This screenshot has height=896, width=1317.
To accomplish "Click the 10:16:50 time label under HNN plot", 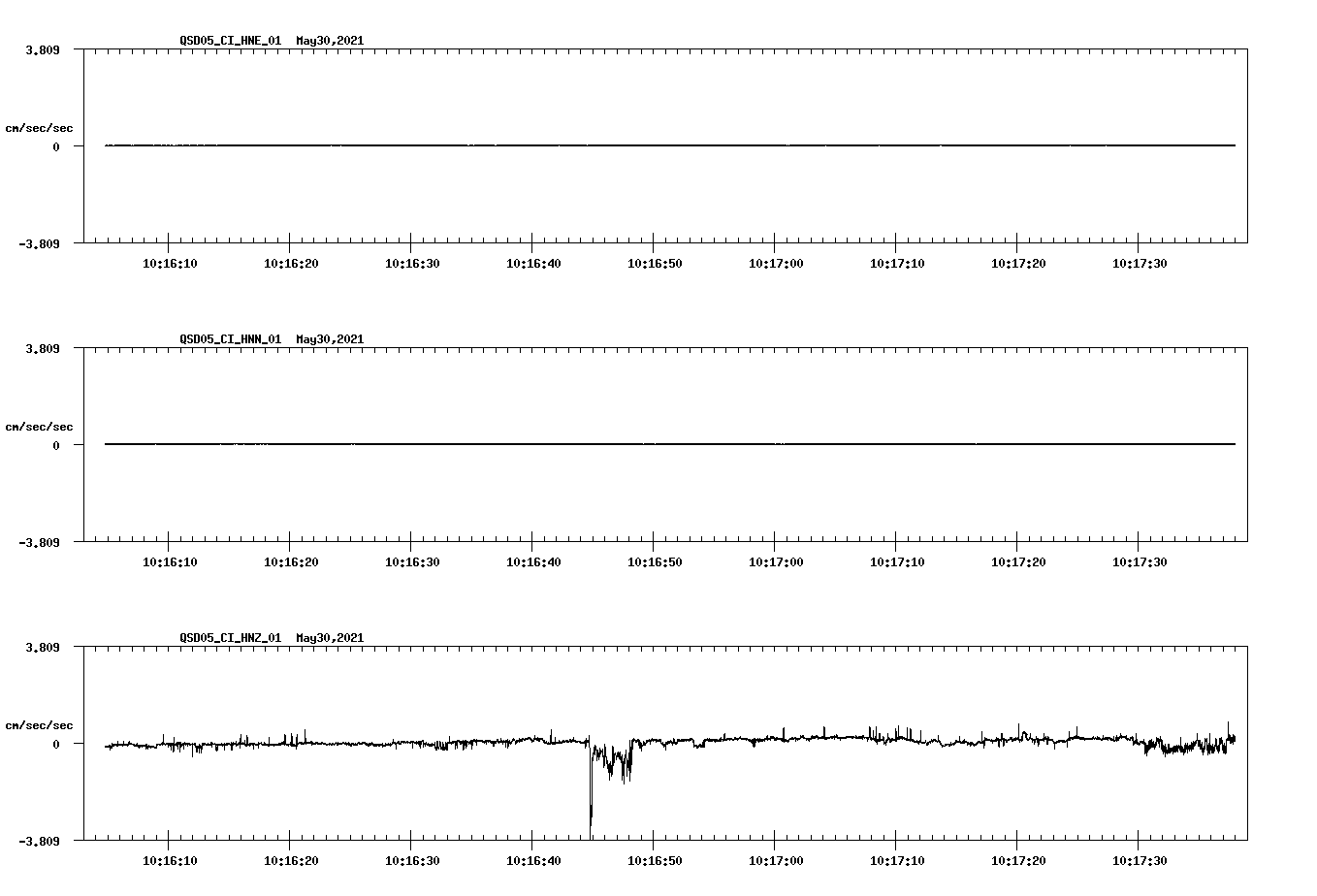I will [x=655, y=562].
